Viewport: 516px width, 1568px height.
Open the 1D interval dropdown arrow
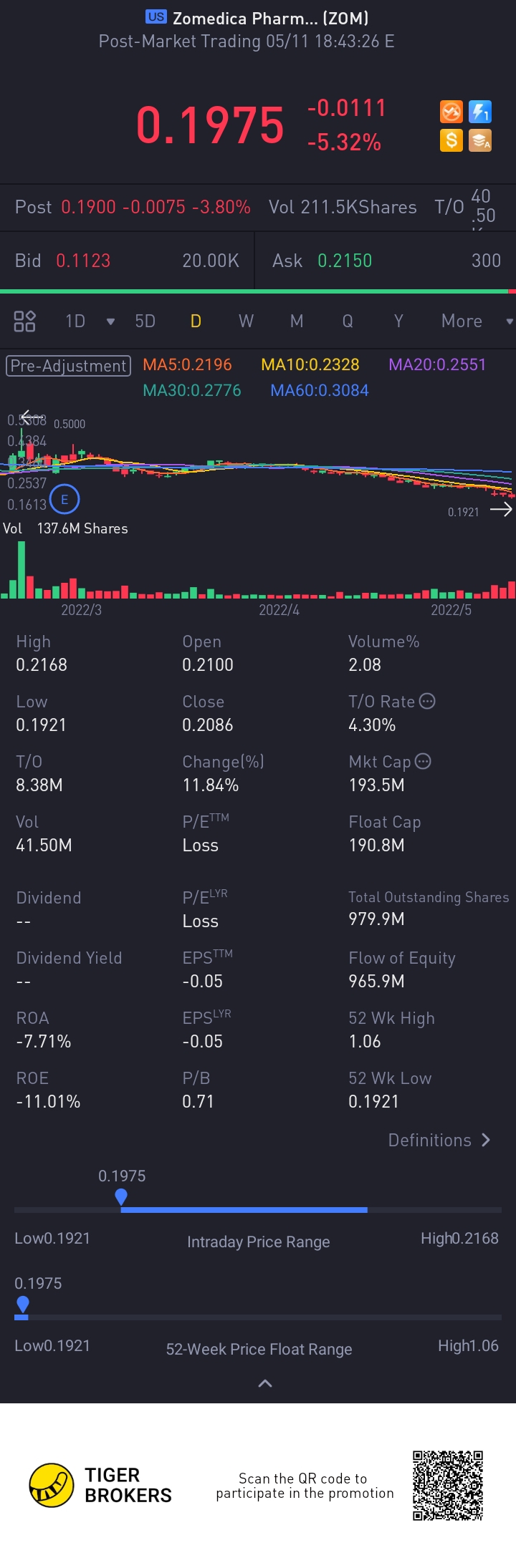click(x=110, y=321)
